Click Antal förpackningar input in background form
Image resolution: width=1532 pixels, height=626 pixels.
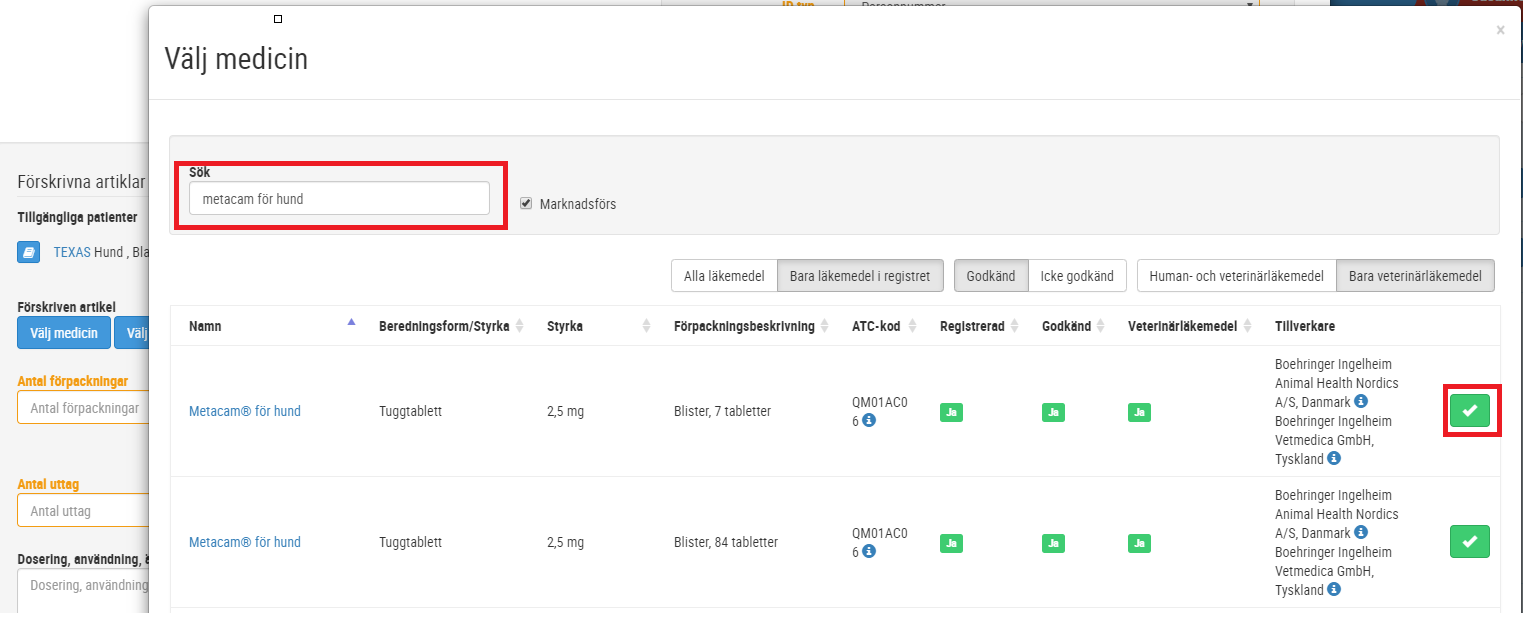click(83, 407)
